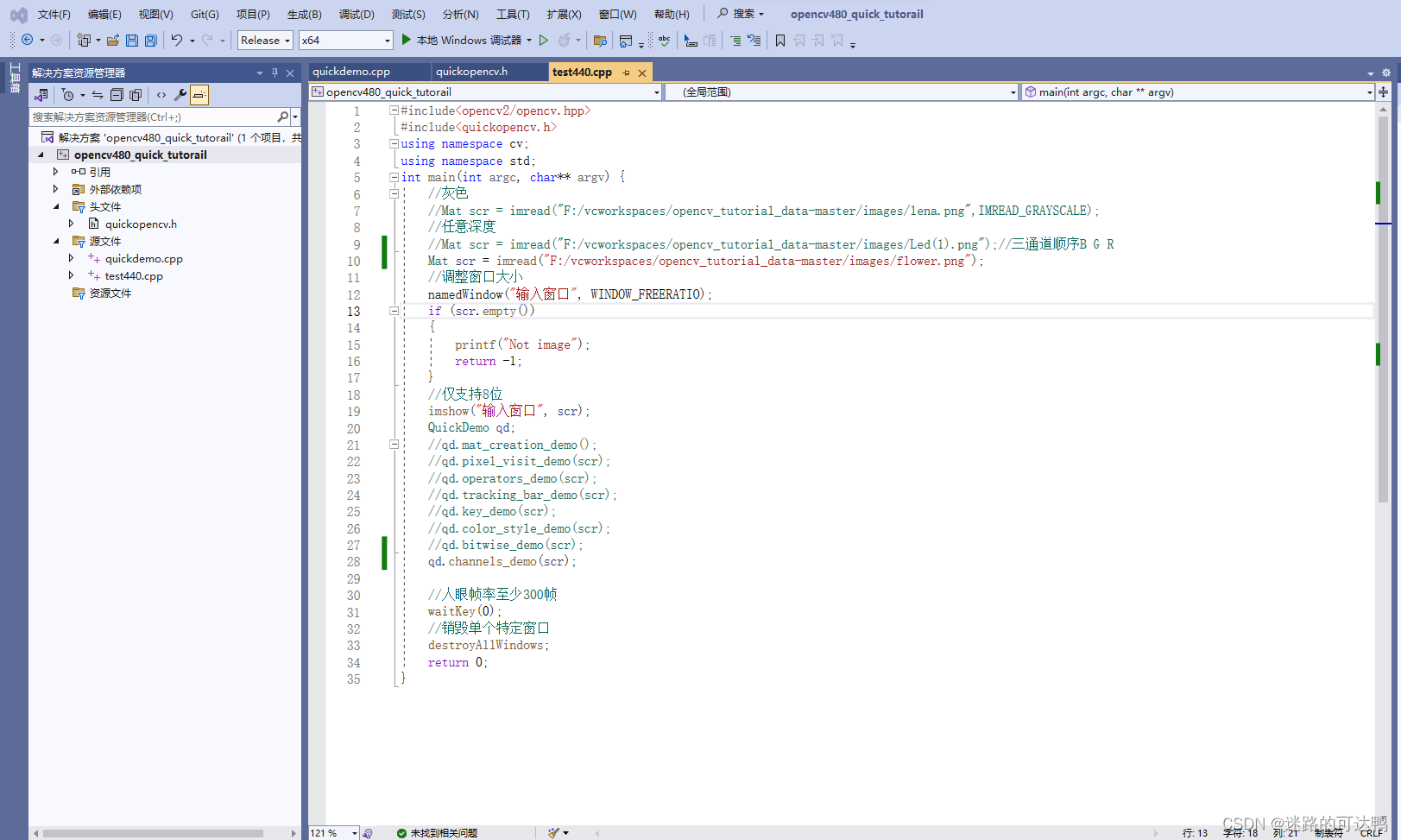Click the Hot Reload flame icon
Viewport: 1401px width, 840px height.
[565, 40]
